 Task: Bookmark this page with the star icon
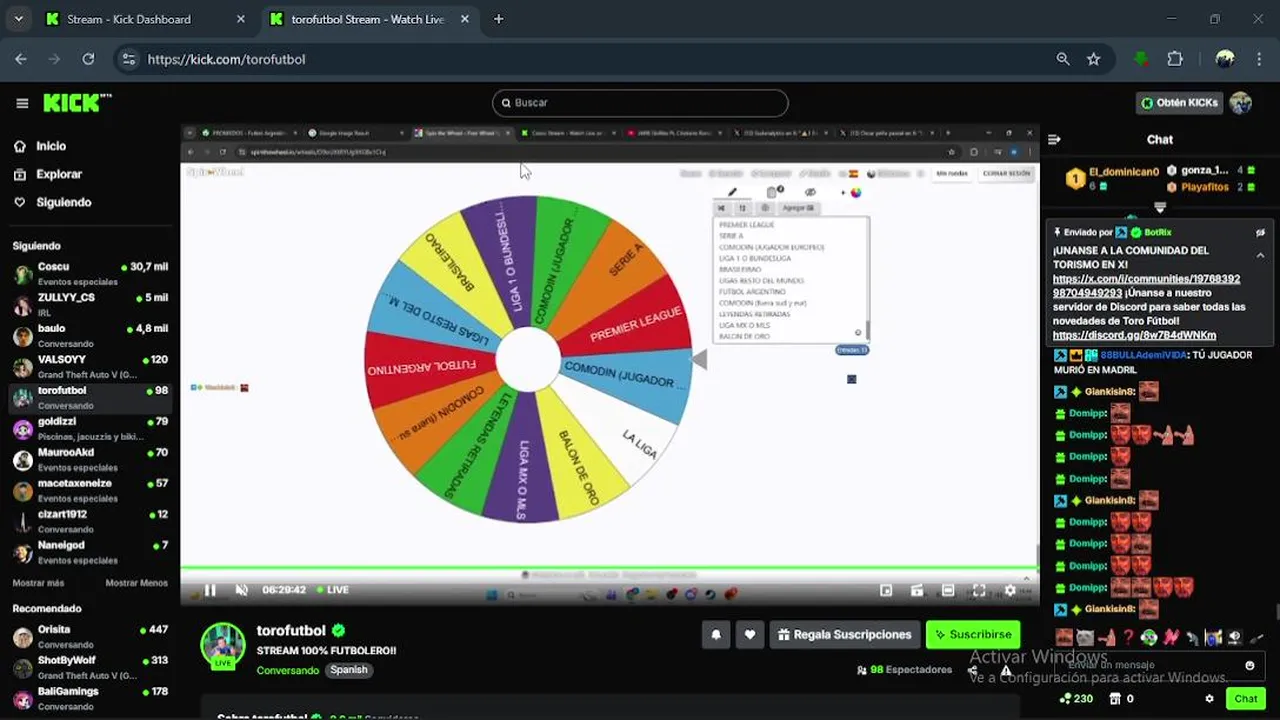coord(1093,59)
